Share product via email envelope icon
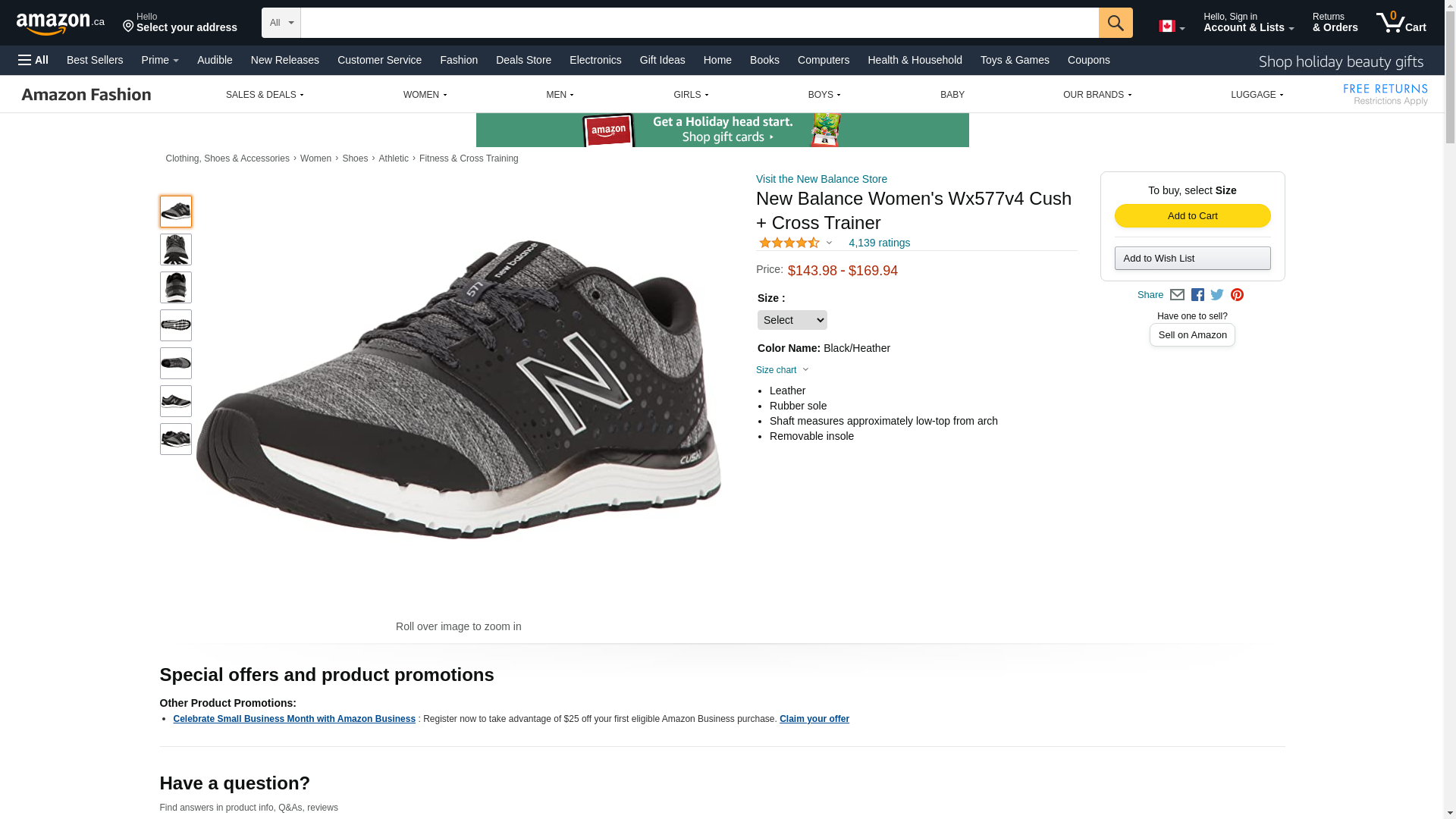Screen dimensions: 1456x819 point(1177,295)
